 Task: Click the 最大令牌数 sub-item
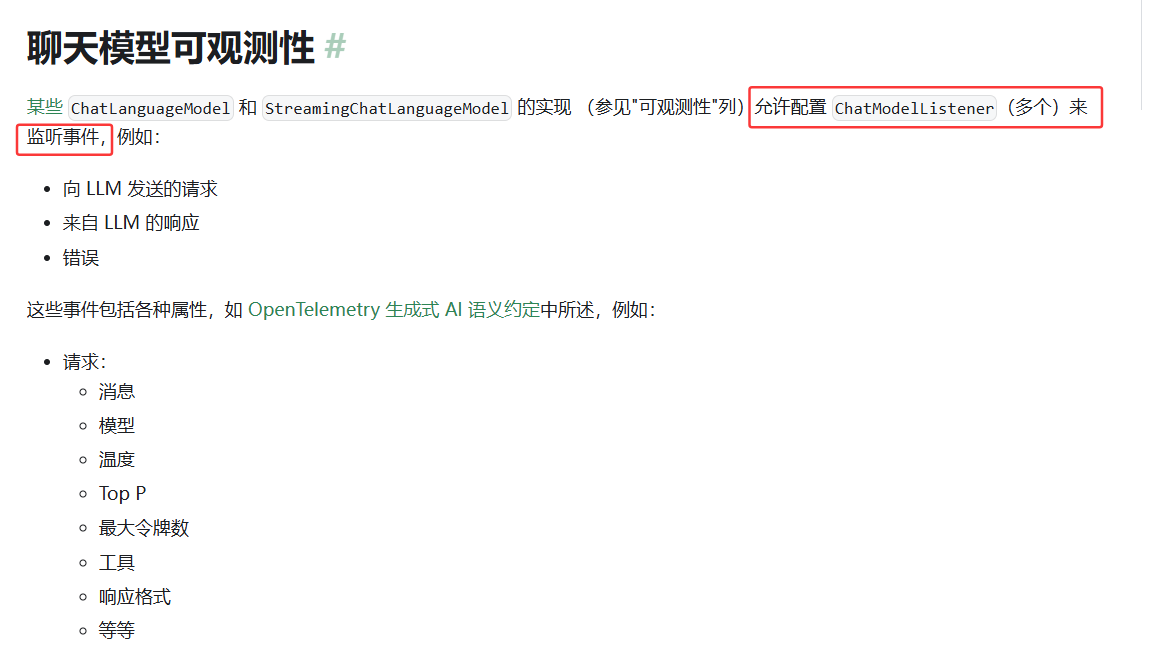[144, 528]
